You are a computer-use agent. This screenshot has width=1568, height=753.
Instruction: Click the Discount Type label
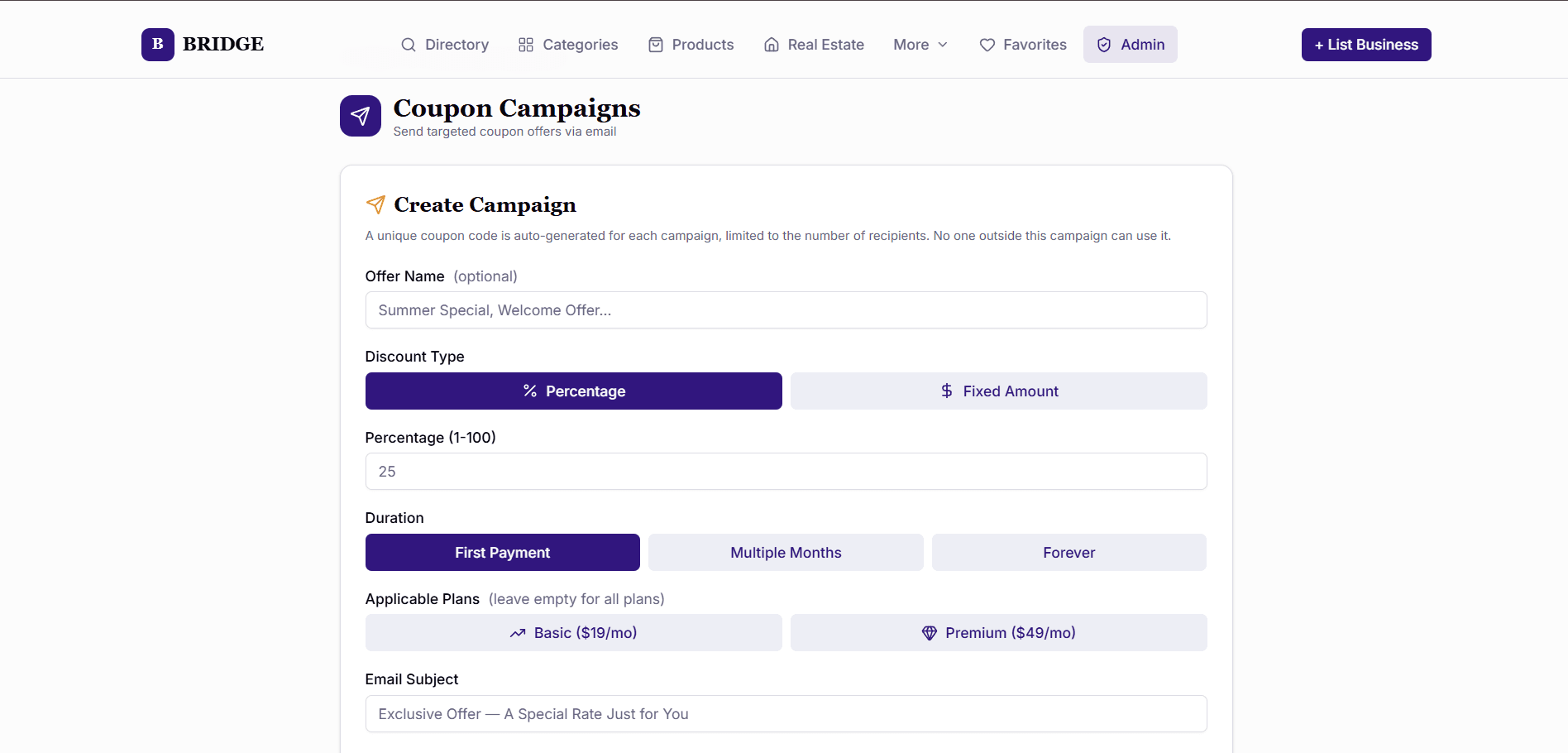click(x=415, y=357)
